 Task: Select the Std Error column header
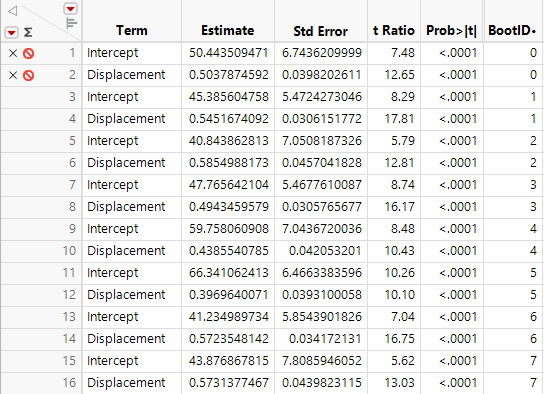pyautogui.click(x=321, y=31)
